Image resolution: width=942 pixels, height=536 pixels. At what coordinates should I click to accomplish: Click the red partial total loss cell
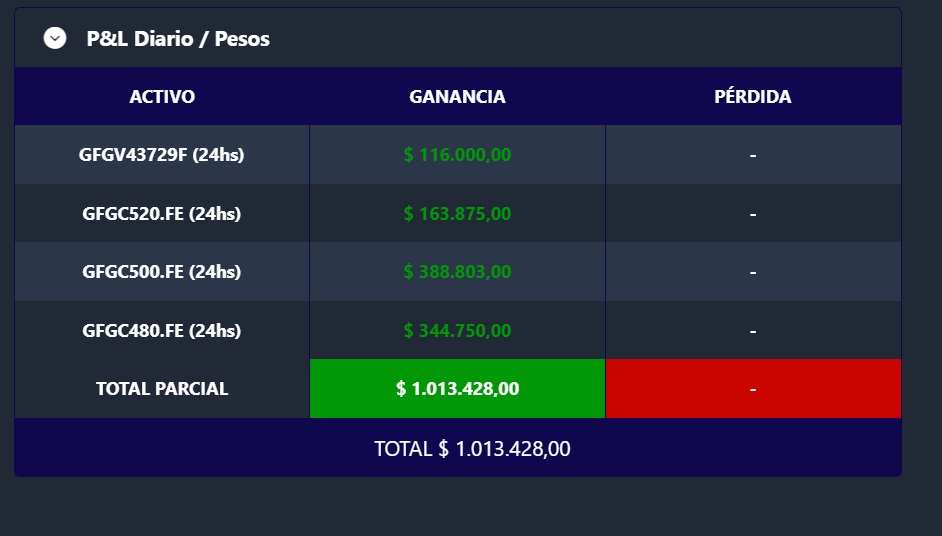(752, 389)
